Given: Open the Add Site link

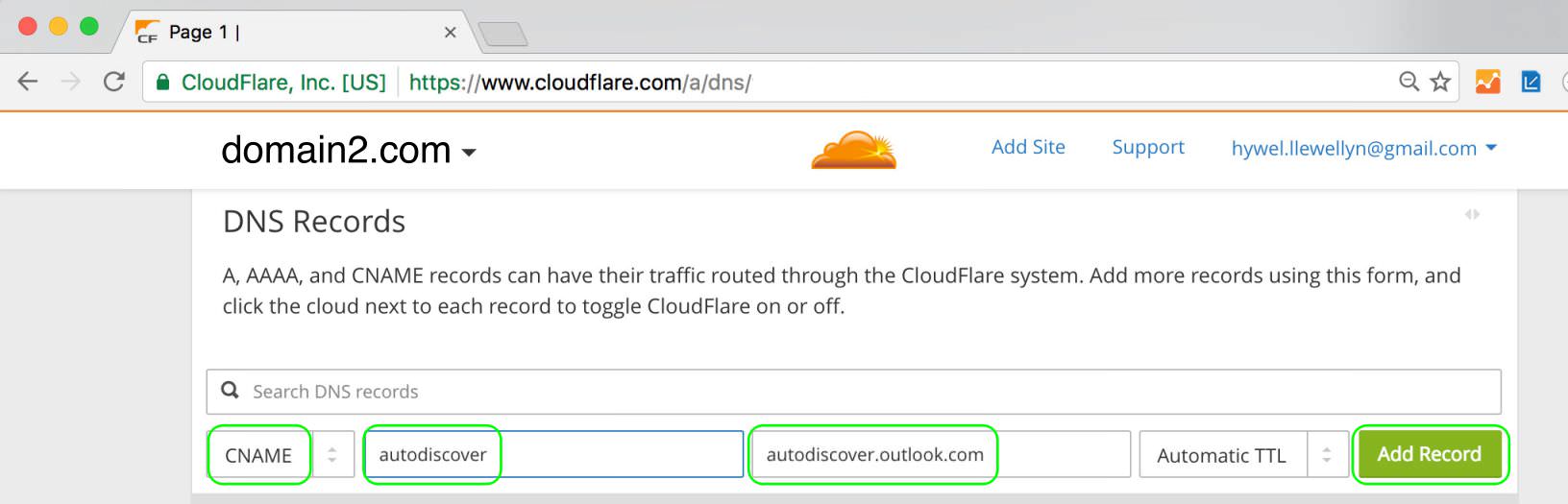Looking at the screenshot, I should pyautogui.click(x=1028, y=147).
